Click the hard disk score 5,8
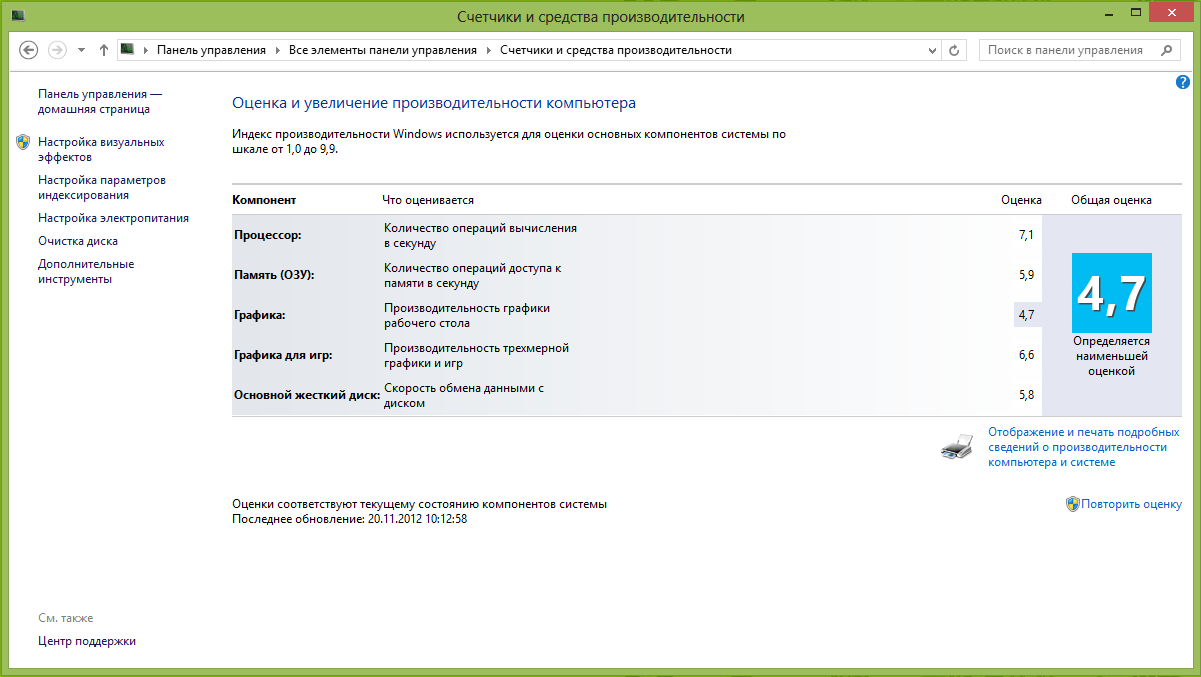 [x=1026, y=395]
